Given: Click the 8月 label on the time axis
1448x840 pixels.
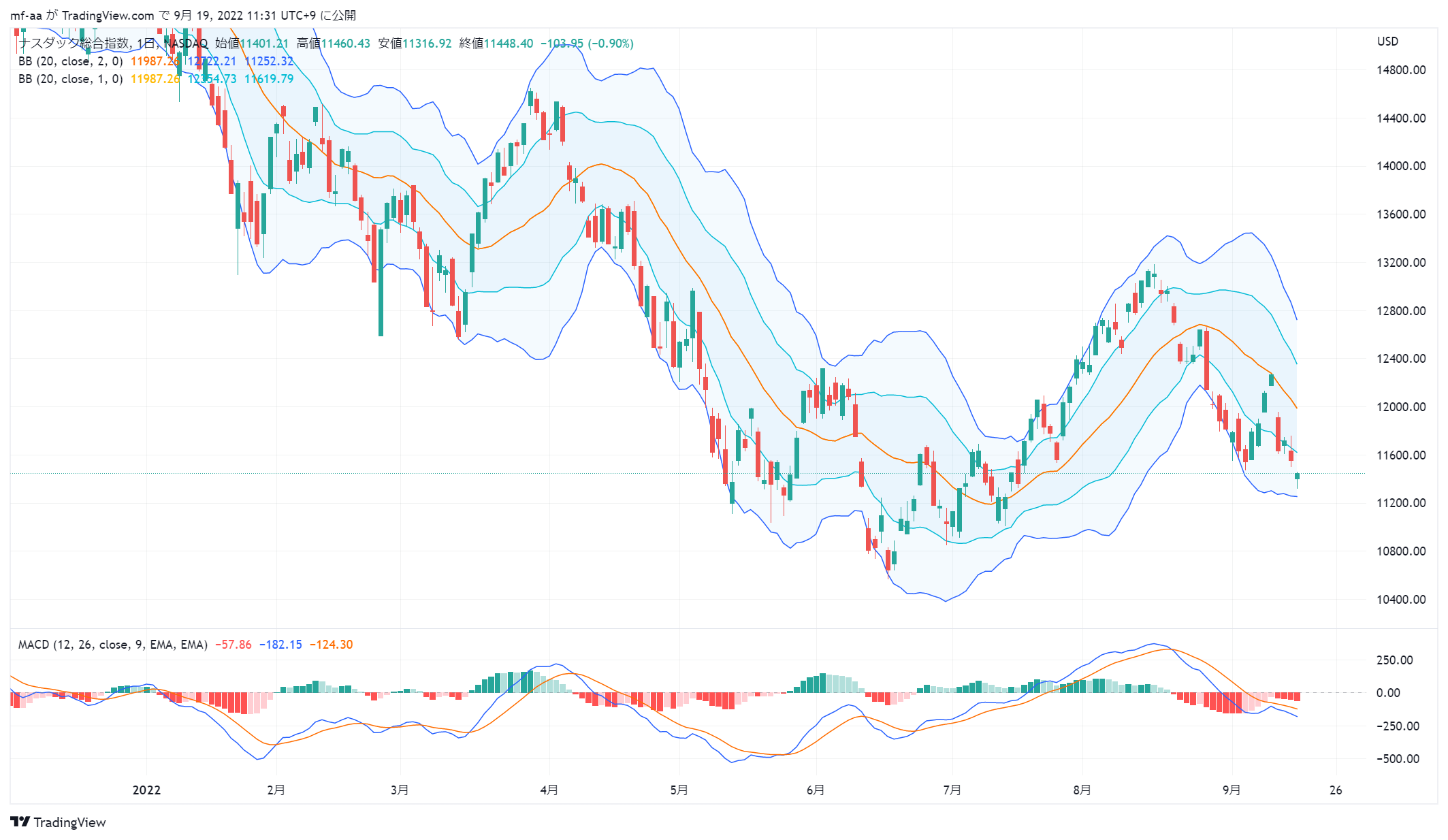Looking at the screenshot, I should click(x=1082, y=790).
